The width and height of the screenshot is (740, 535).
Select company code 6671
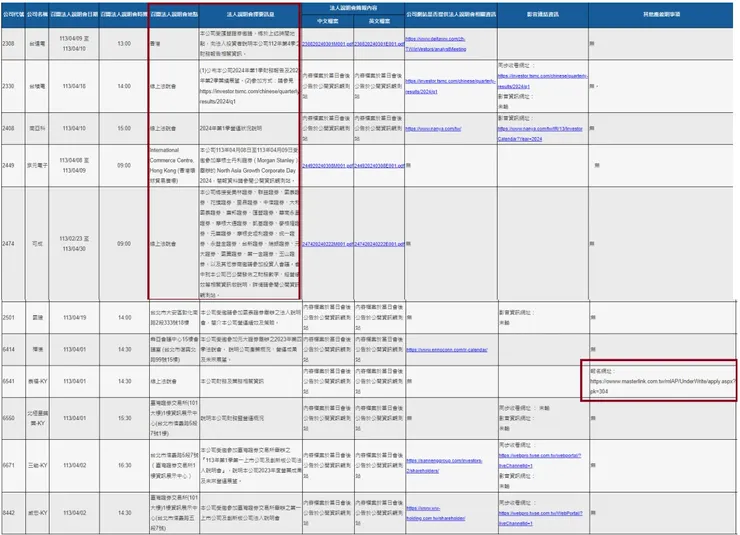coord(8,466)
